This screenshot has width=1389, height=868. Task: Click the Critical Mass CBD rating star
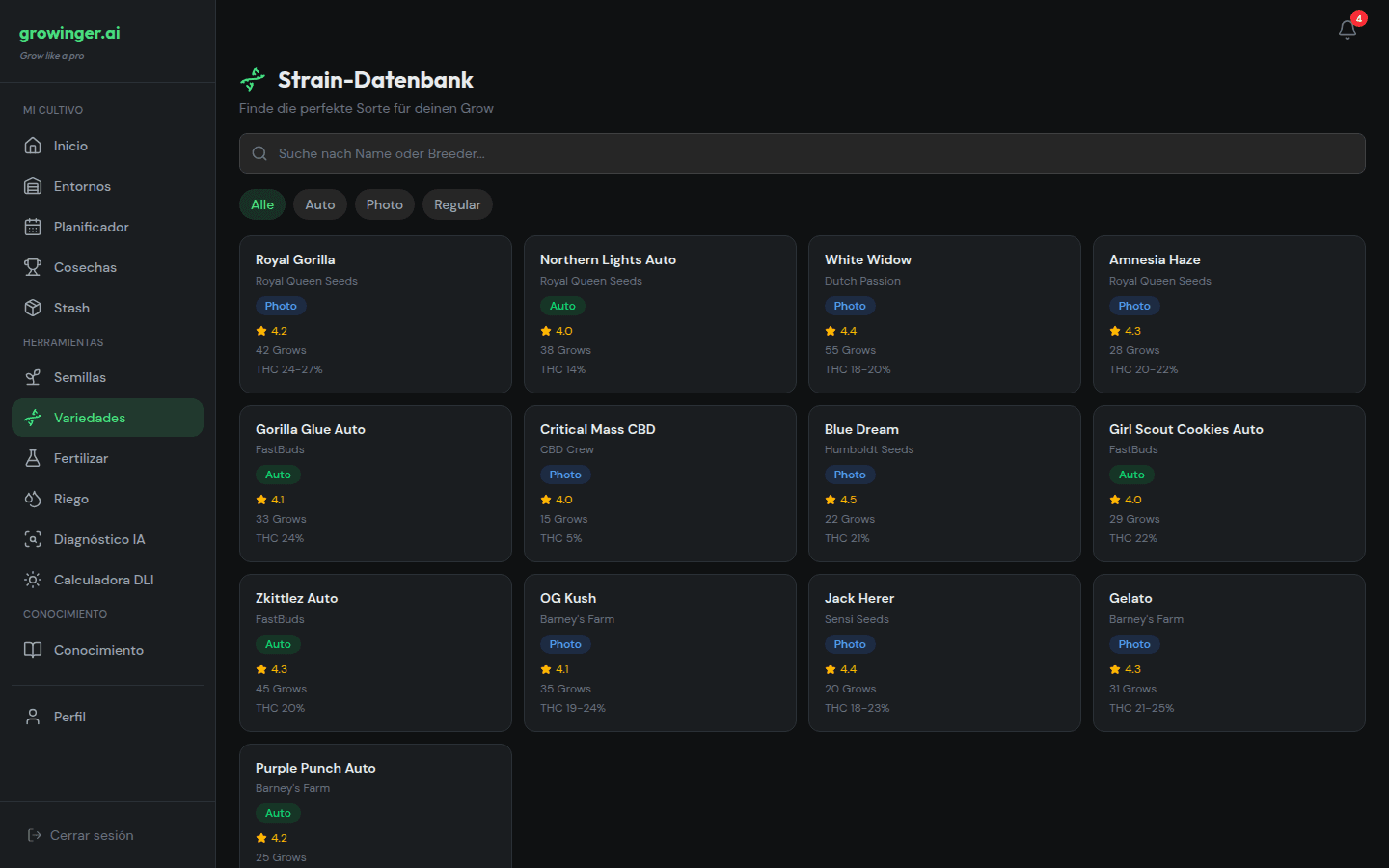[x=546, y=500]
